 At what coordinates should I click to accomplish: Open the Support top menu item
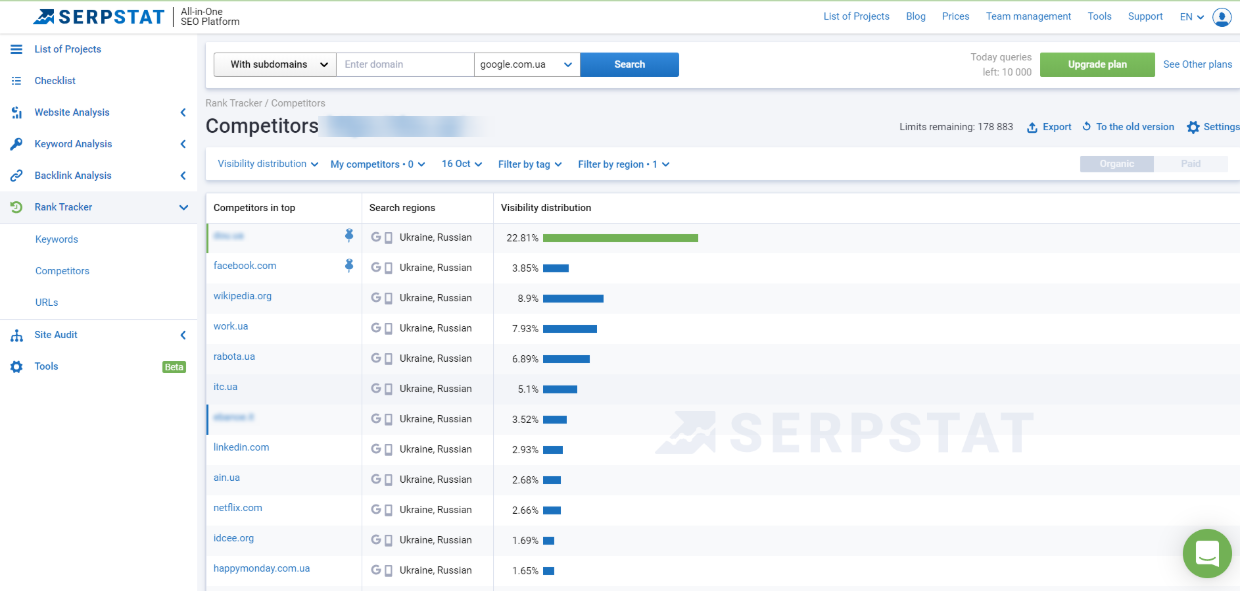coord(1145,17)
